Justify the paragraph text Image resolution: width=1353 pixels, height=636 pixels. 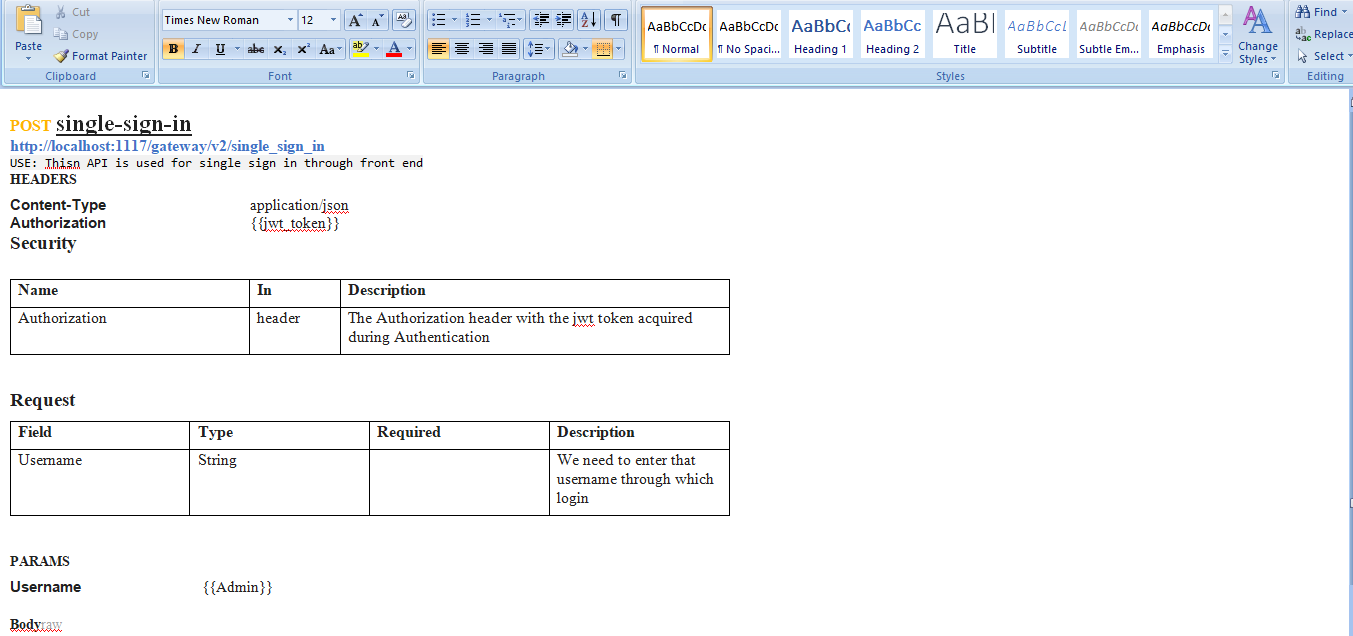(x=509, y=49)
